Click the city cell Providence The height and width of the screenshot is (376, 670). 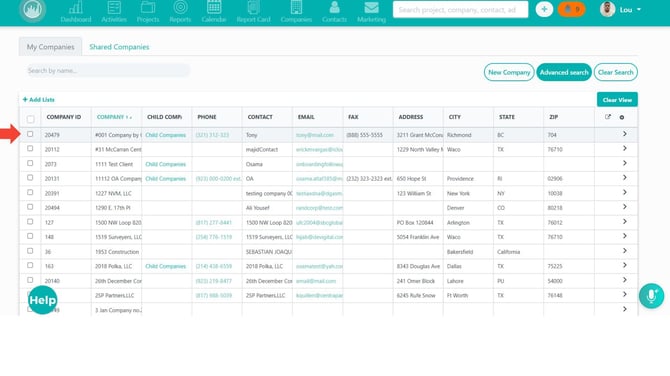(460, 179)
